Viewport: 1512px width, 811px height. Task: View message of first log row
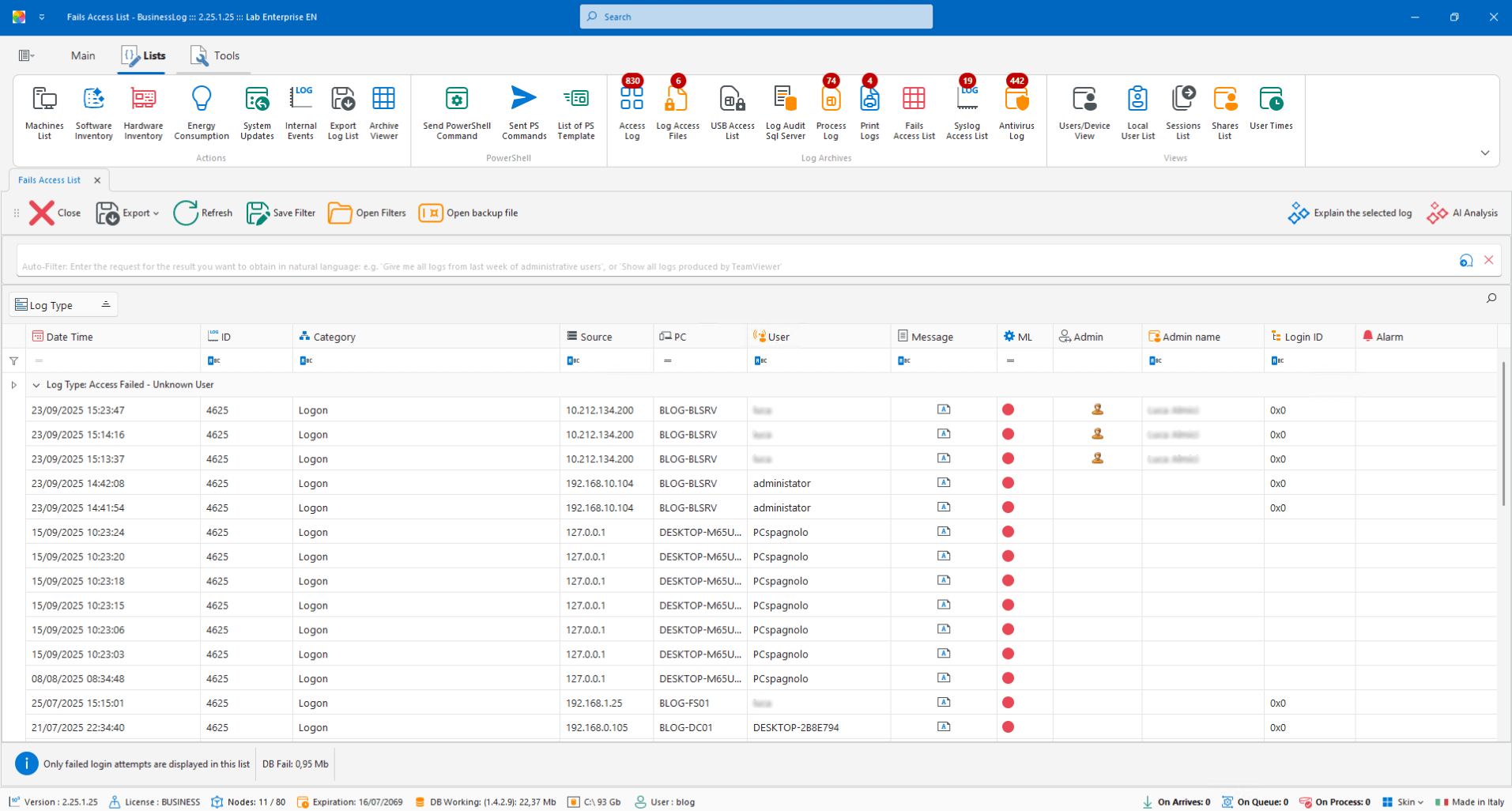944,409
